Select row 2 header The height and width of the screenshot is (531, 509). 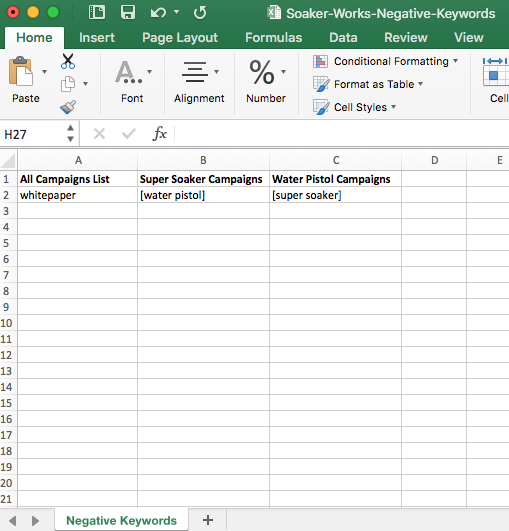[7, 195]
